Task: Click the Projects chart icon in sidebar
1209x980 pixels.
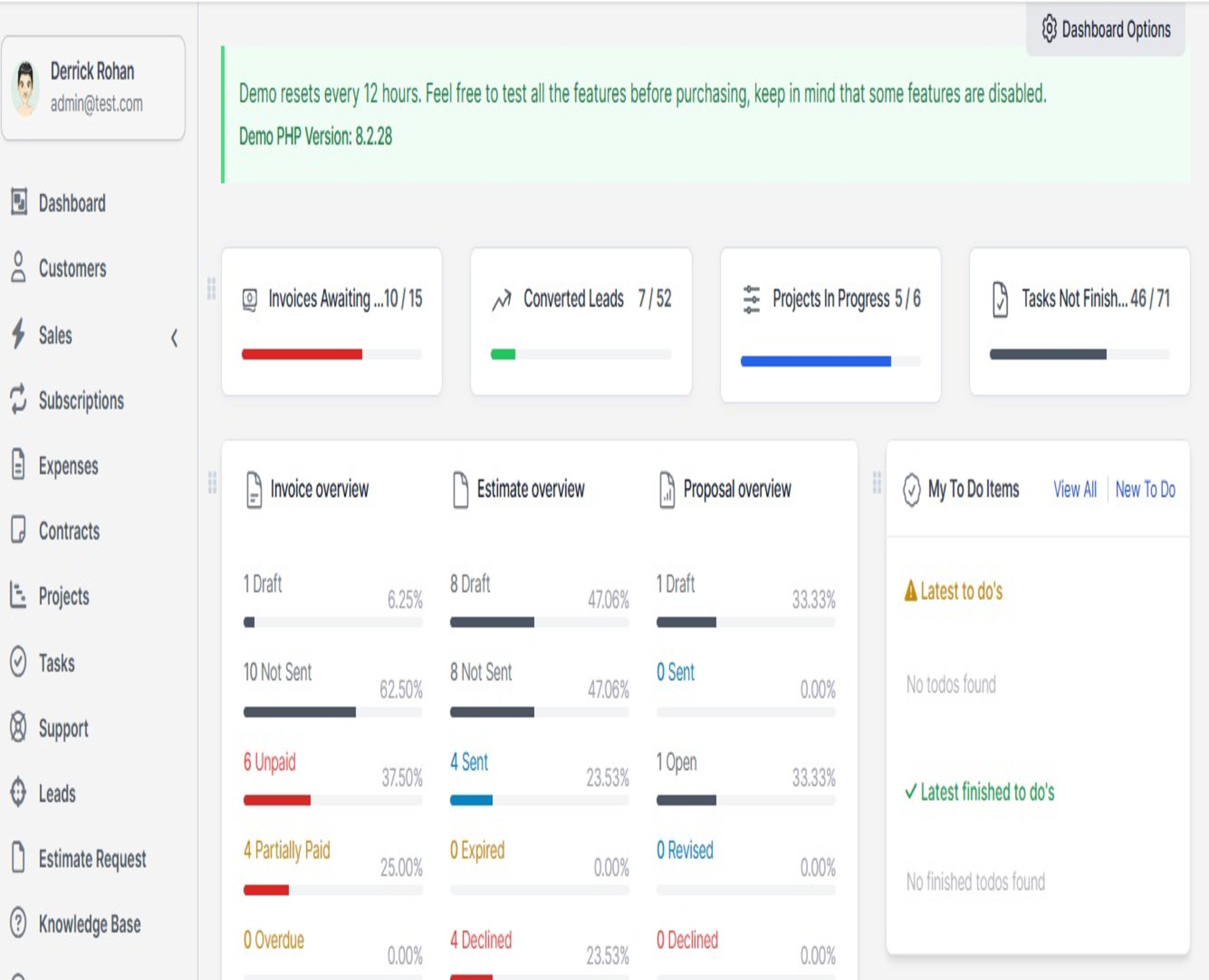Action: [19, 595]
